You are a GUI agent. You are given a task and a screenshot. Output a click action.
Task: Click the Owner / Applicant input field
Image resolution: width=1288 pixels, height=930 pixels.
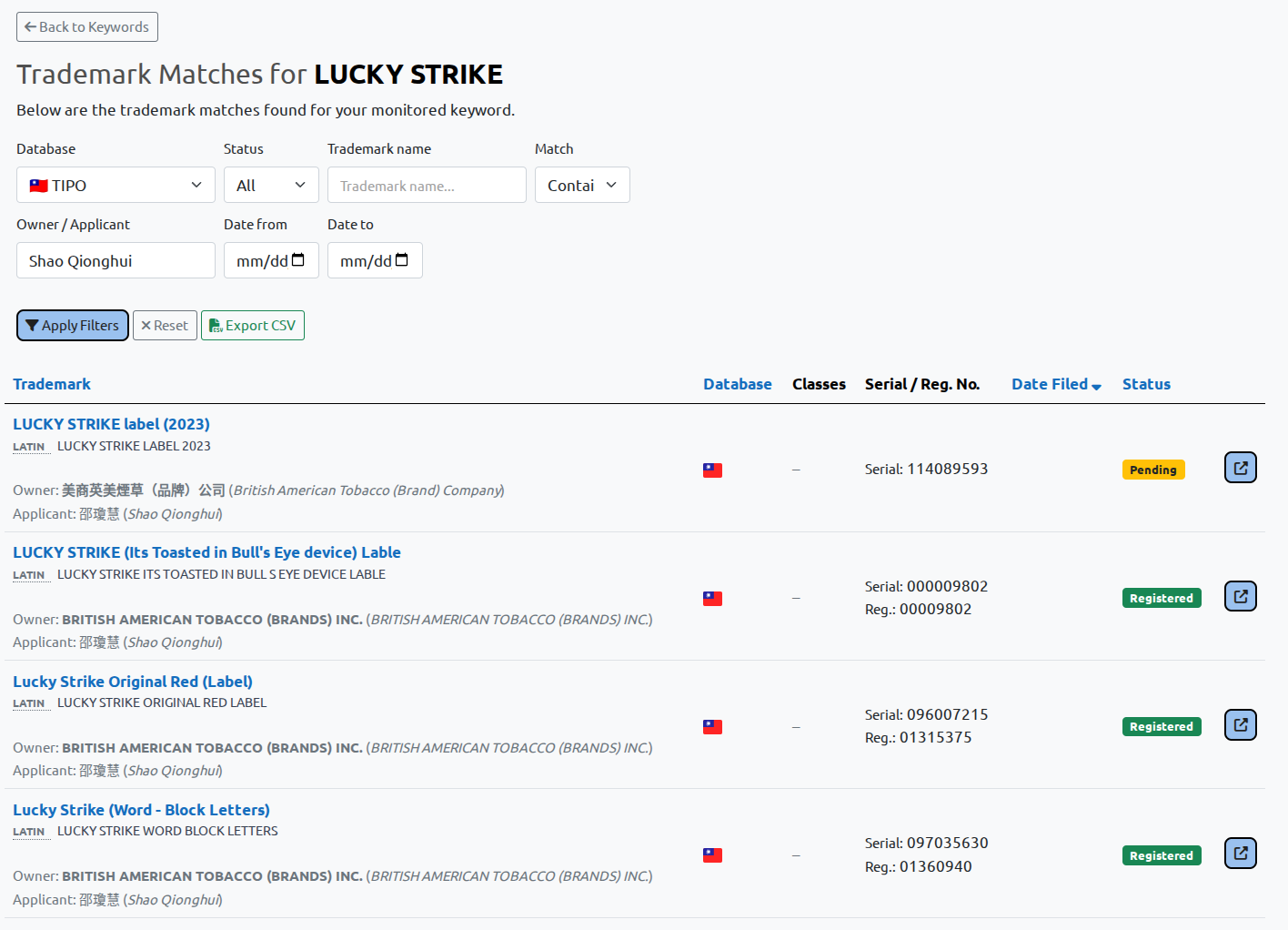[116, 260]
